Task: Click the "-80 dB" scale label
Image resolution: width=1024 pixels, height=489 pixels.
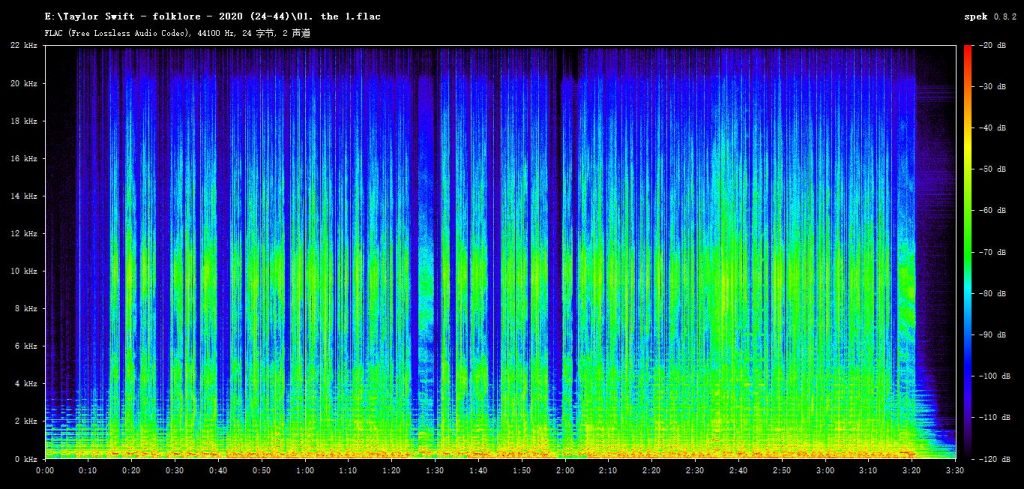Action: [993, 293]
